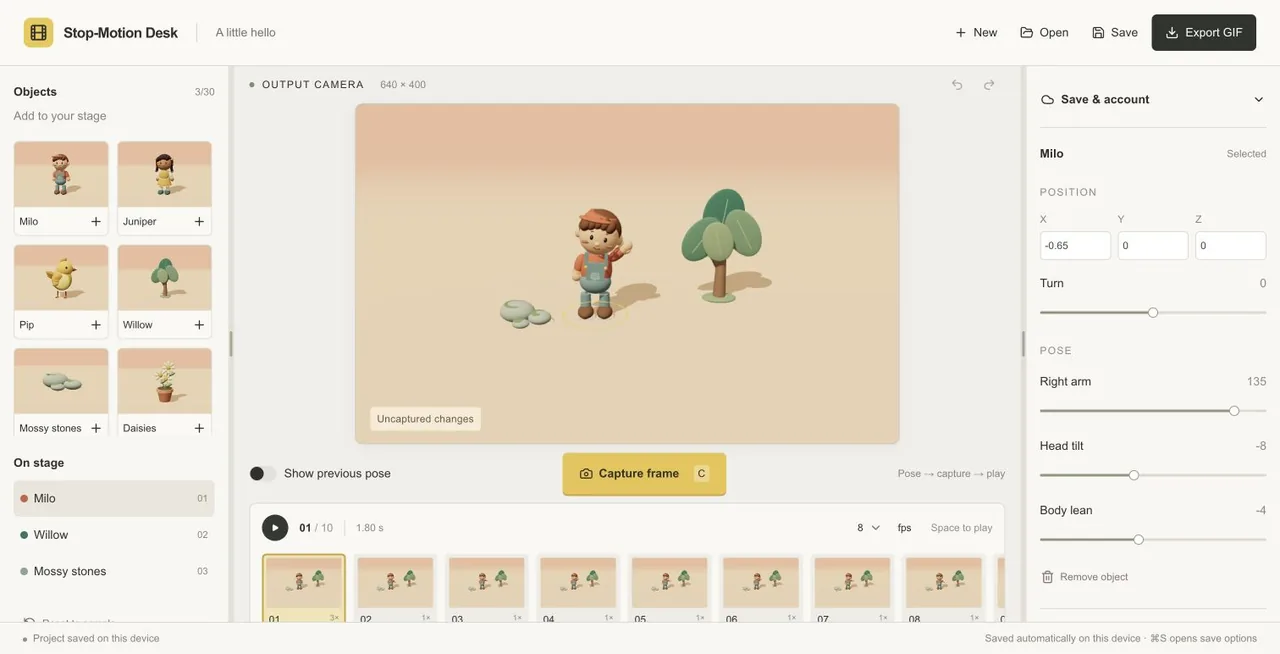Image resolution: width=1280 pixels, height=654 pixels.
Task: Adjust the Body lean slider handle
Action: (1138, 540)
